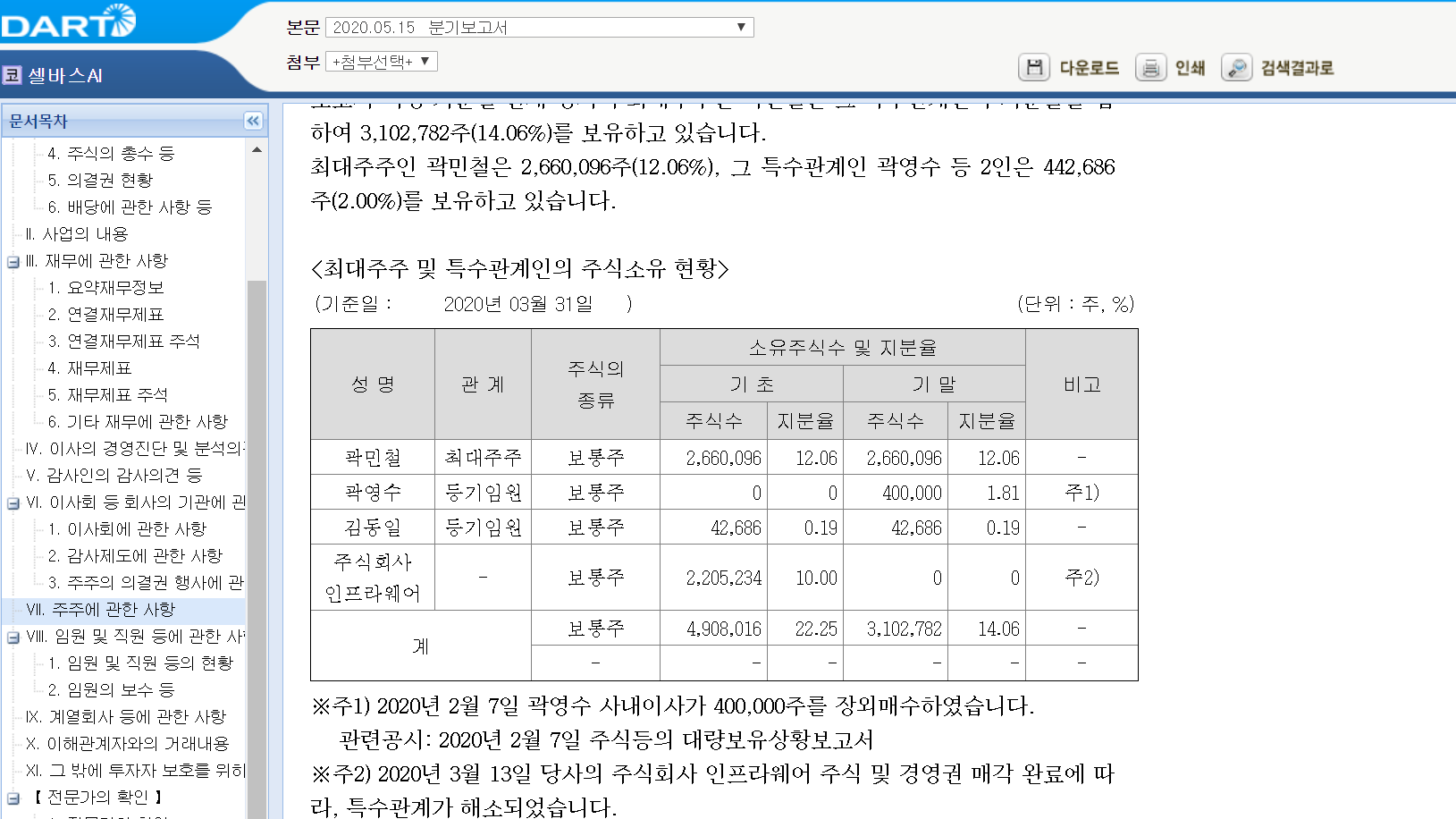Screen dimensions: 1456x819
Task: Open 2. 연결재무제표 section
Action: click(x=105, y=315)
